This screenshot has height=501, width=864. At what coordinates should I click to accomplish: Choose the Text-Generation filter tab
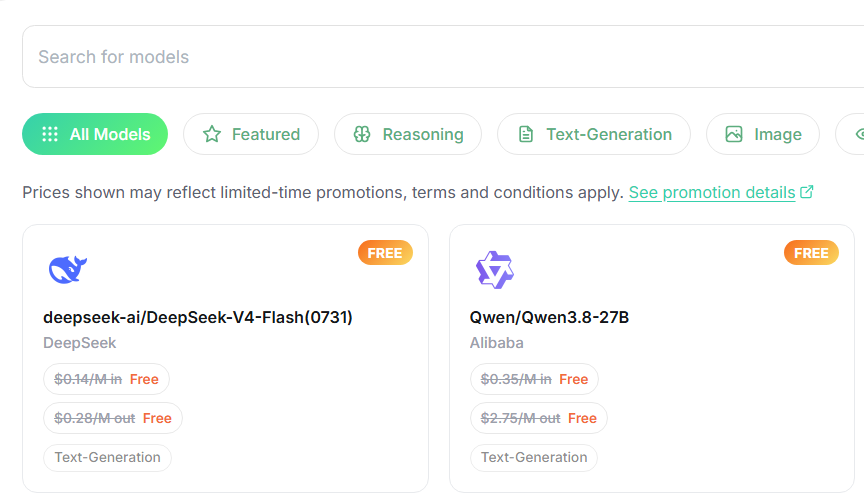(594, 134)
